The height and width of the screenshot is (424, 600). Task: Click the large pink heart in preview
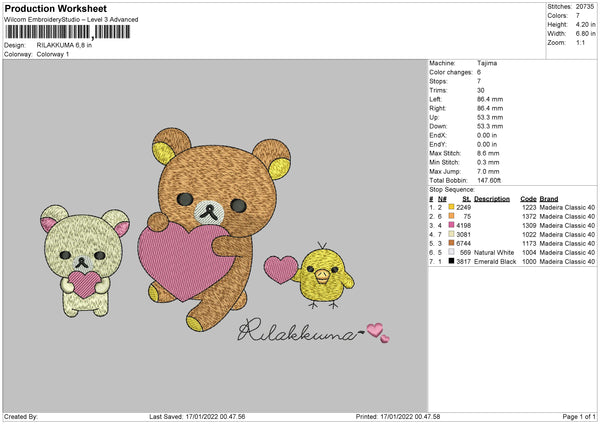186,260
